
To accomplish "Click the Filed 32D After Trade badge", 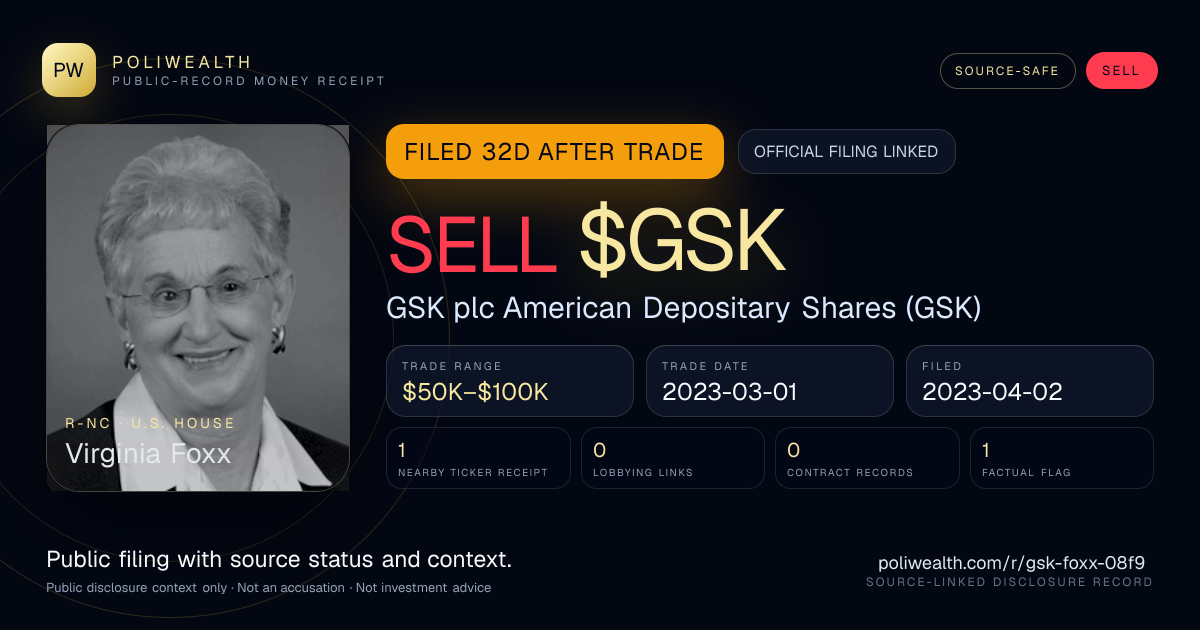I will 555,152.
